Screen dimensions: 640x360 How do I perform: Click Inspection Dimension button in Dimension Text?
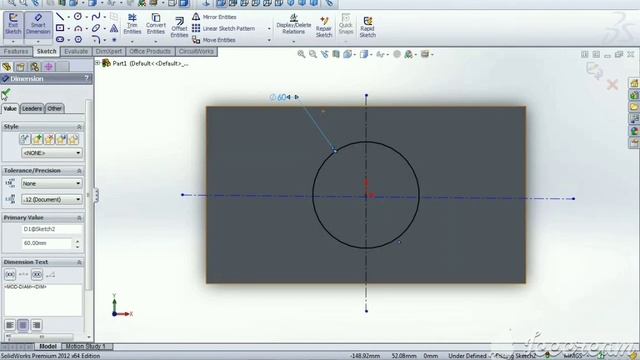point(37,275)
